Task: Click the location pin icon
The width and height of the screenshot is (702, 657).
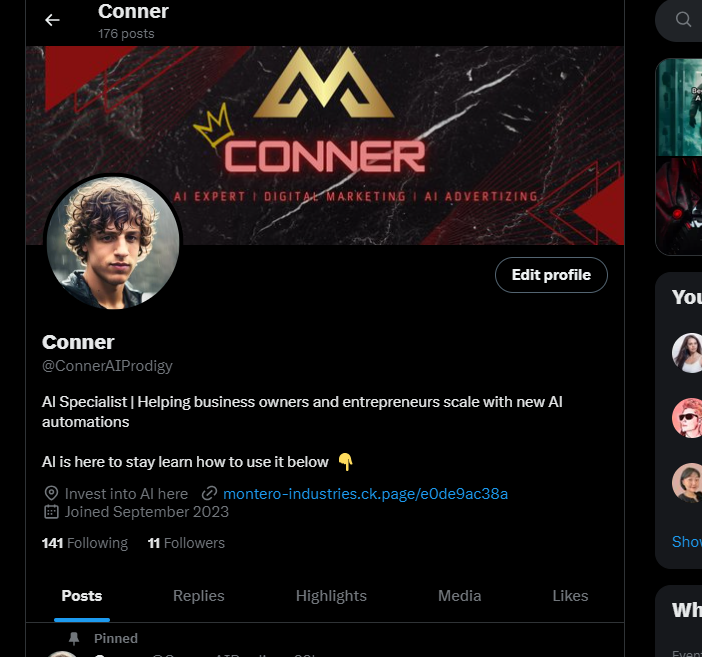Action: click(x=51, y=494)
